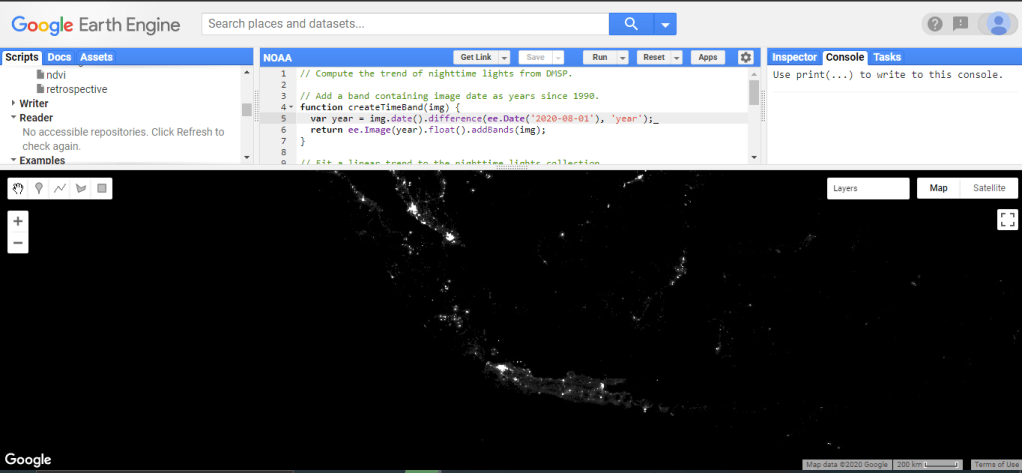The image size is (1022, 473).
Task: Click the code editor vertical scrollbar
Action: pyautogui.click(x=753, y=92)
